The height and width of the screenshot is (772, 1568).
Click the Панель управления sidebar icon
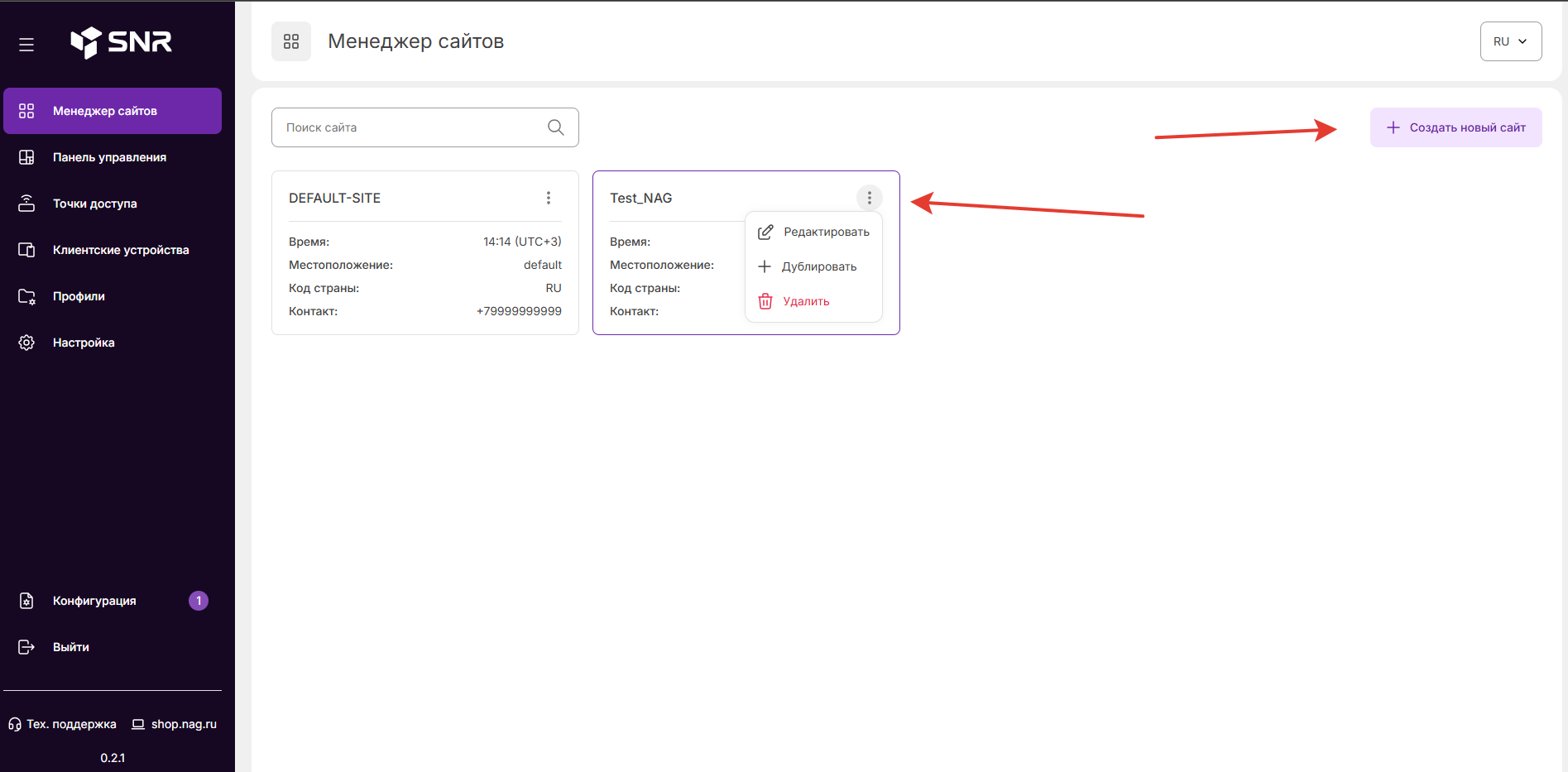(26, 157)
